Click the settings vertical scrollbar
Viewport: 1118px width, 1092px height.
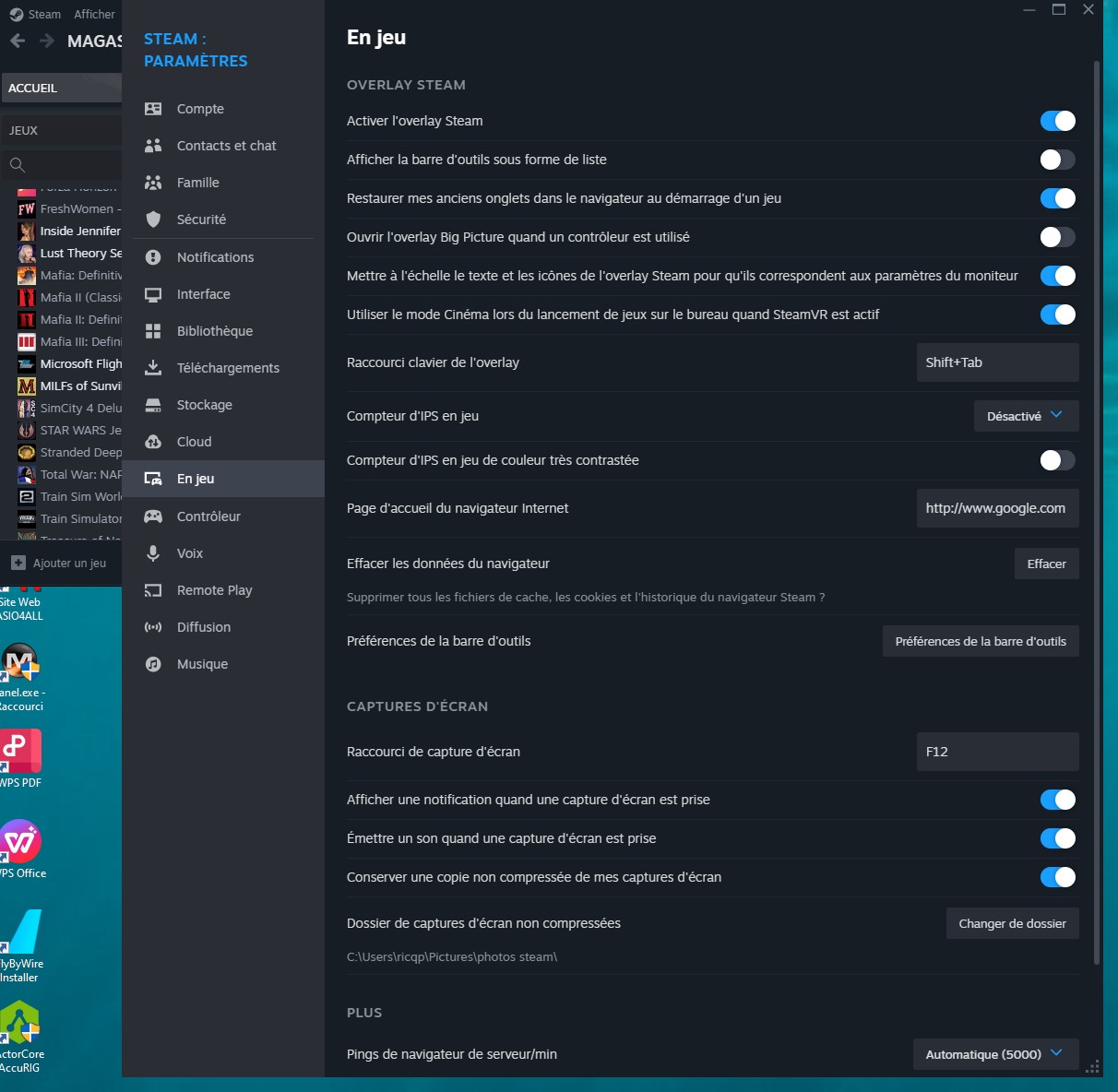1096,512
